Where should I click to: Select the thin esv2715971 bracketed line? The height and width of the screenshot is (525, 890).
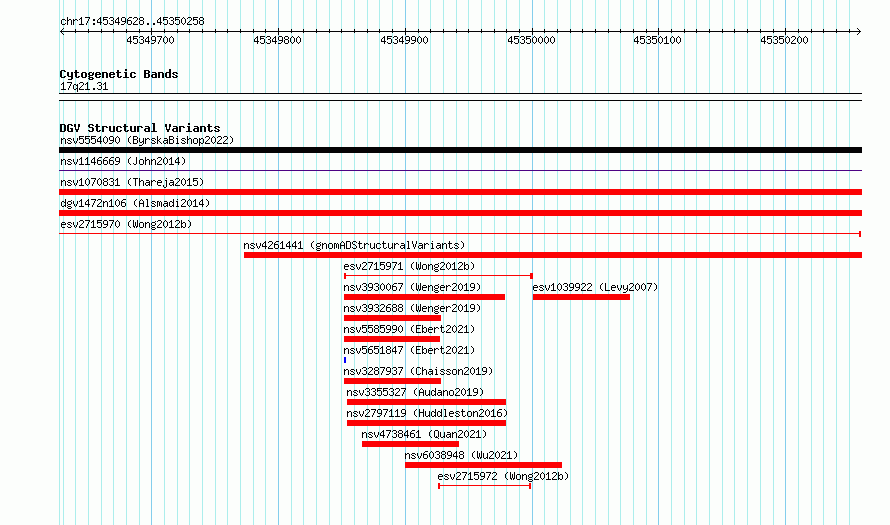coord(438,276)
